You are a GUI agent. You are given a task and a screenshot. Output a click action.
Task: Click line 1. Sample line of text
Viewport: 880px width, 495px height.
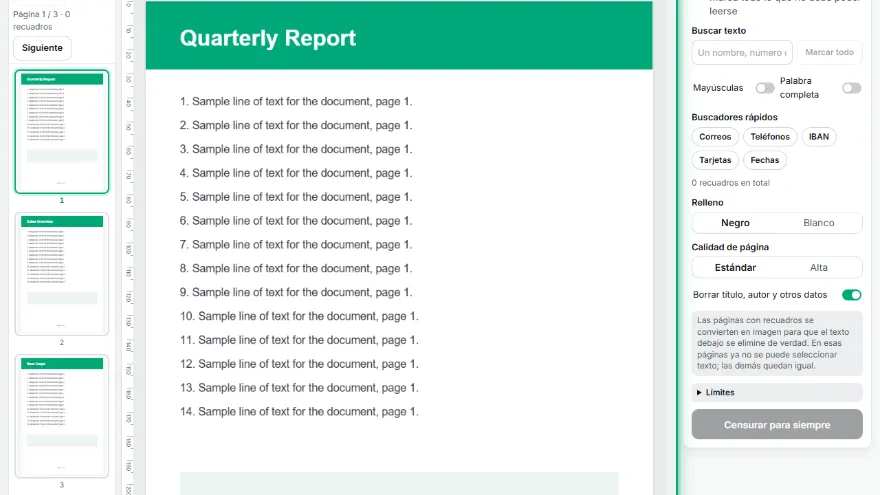click(x=296, y=102)
